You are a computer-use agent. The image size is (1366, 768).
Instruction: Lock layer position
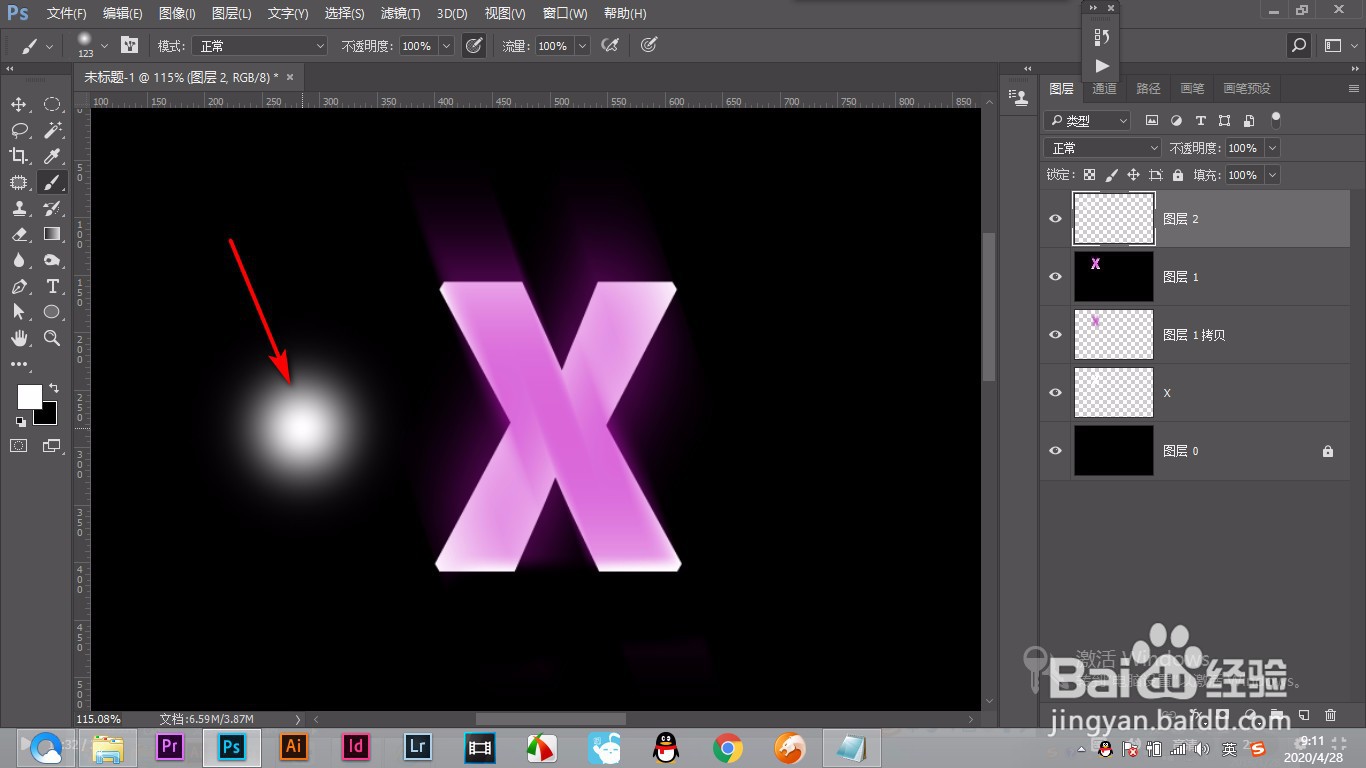coord(1133,174)
